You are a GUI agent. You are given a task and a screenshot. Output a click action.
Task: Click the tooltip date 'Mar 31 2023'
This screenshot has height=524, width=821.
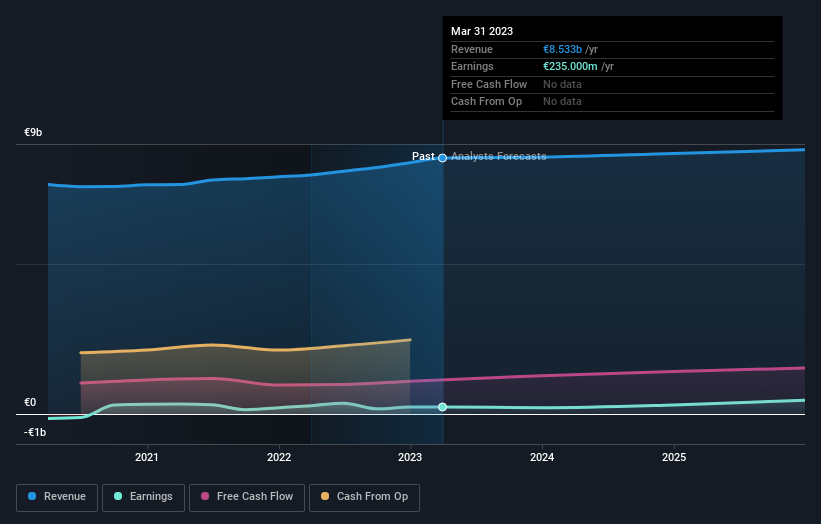point(482,31)
